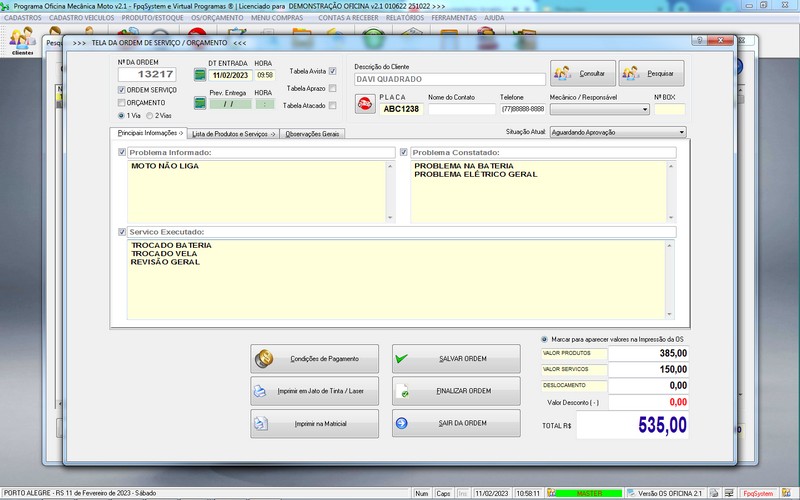Click the coins icon on Condições de Pagamento
Screen dimensions: 800x500
[x=264, y=359]
